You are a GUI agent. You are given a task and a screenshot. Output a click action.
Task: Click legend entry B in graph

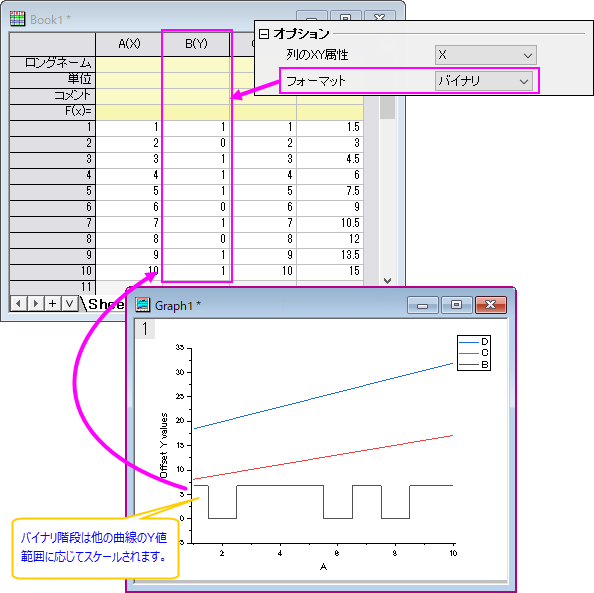474,365
